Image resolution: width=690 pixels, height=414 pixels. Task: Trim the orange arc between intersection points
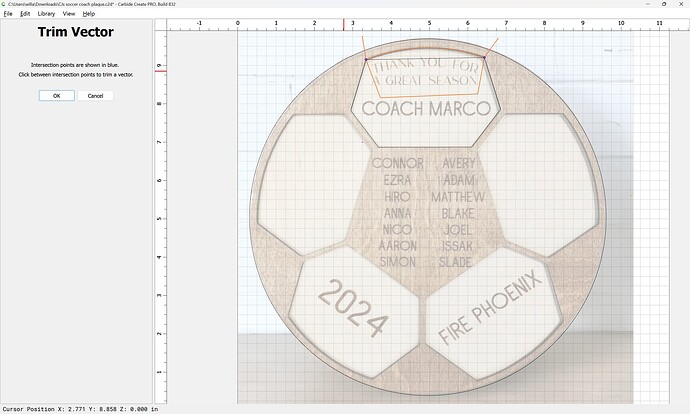(x=425, y=49)
